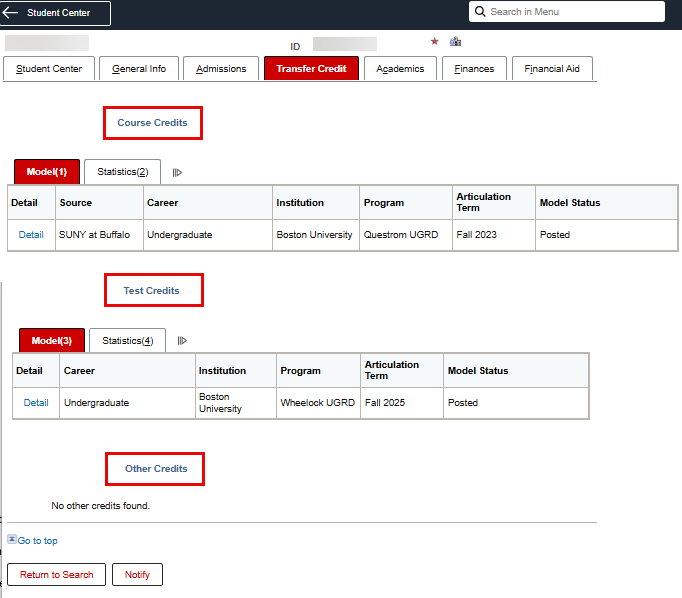Click the magnifier icon in Search in Menu

(x=480, y=11)
